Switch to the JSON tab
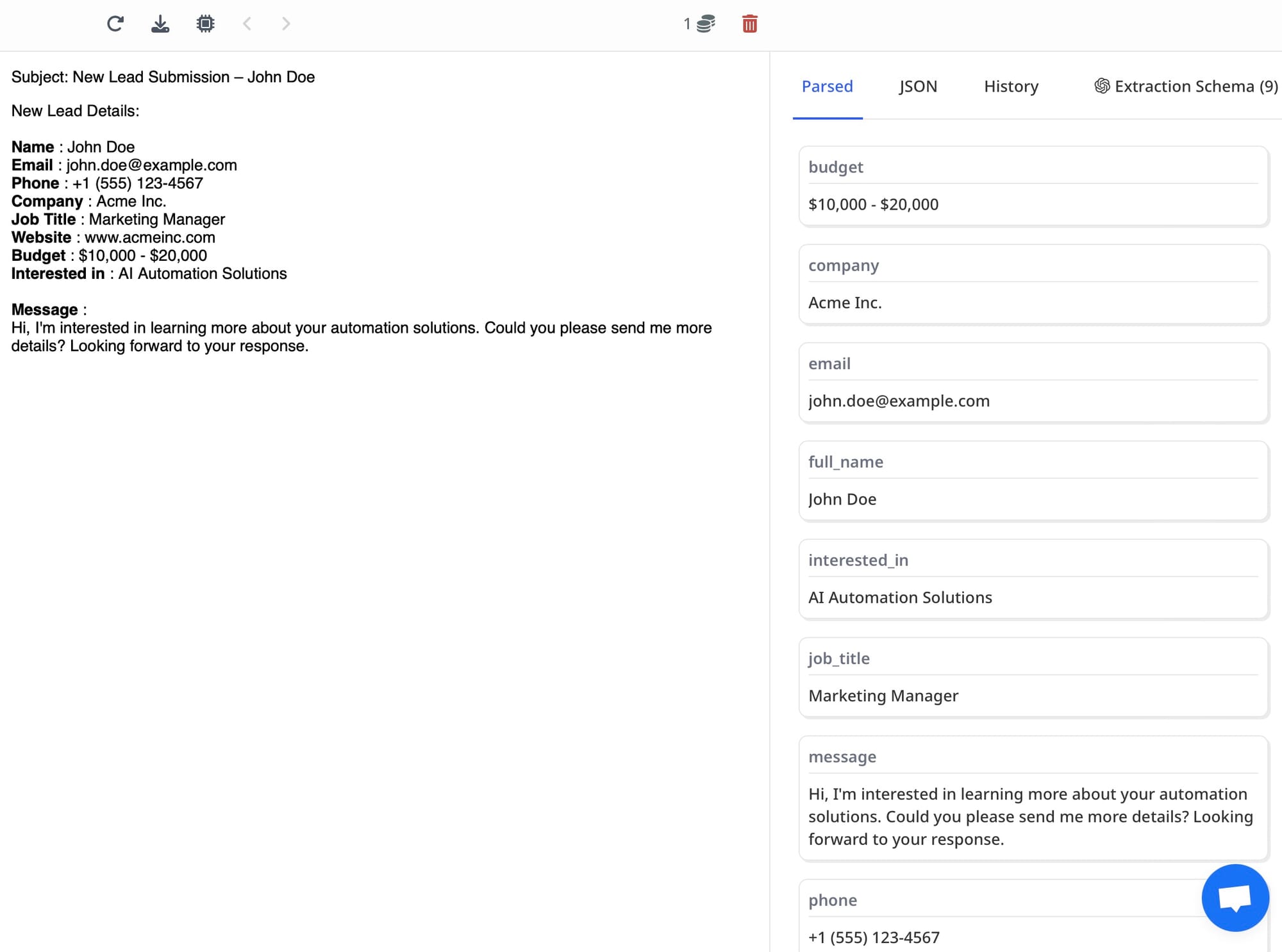The width and height of the screenshot is (1282, 952). pos(918,87)
